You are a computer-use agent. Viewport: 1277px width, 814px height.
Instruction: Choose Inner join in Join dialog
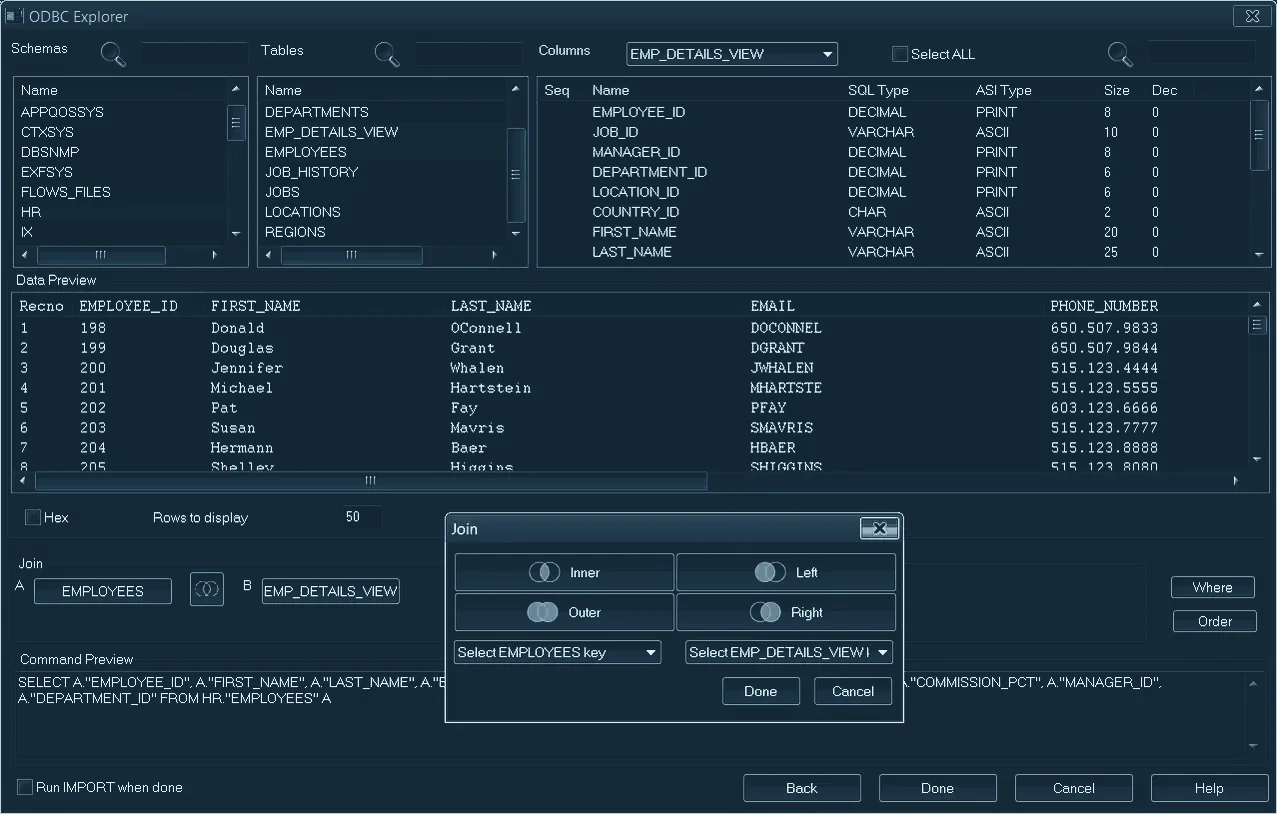click(564, 572)
